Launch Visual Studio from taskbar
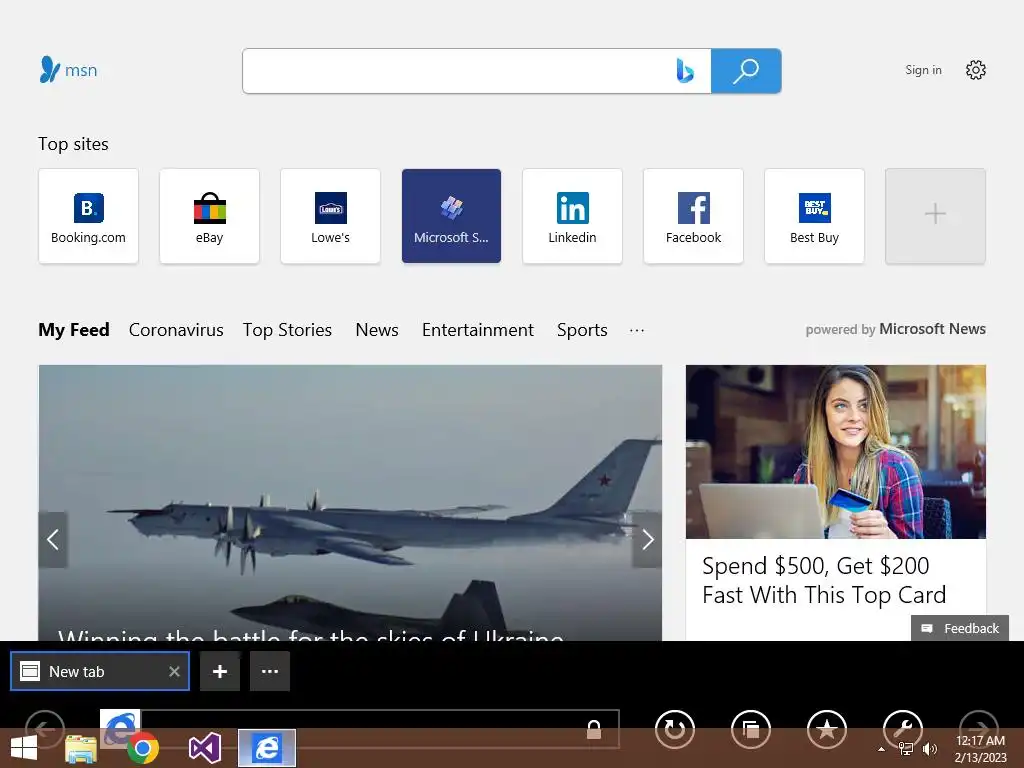Screen dimensions: 1024x768 coord(204,748)
